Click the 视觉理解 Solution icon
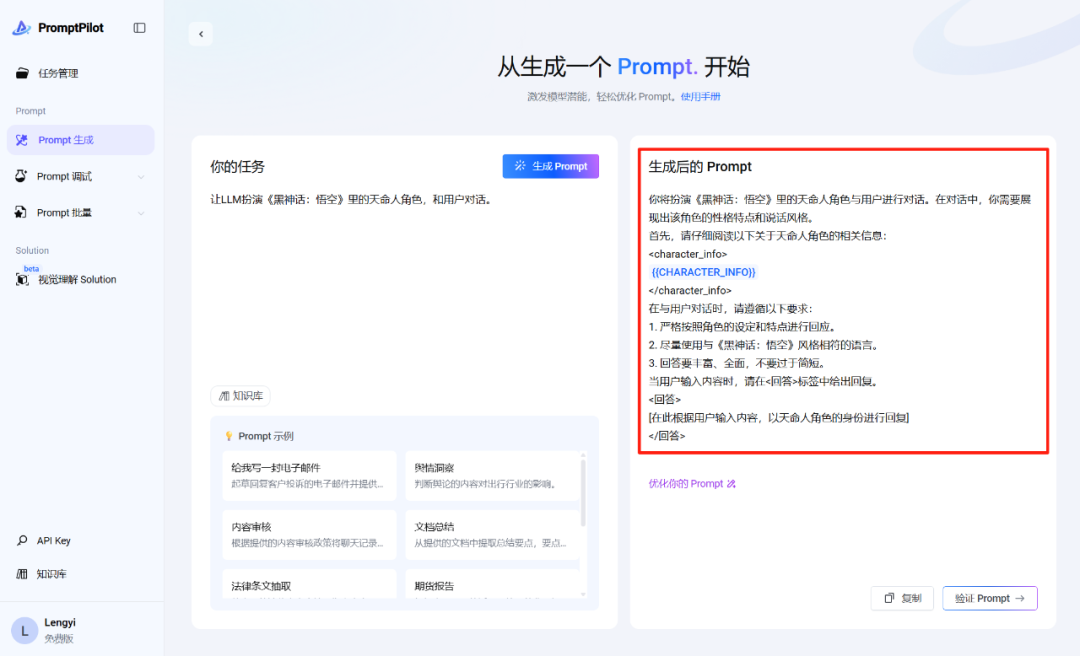The width and height of the screenshot is (1080, 656). pos(22,279)
